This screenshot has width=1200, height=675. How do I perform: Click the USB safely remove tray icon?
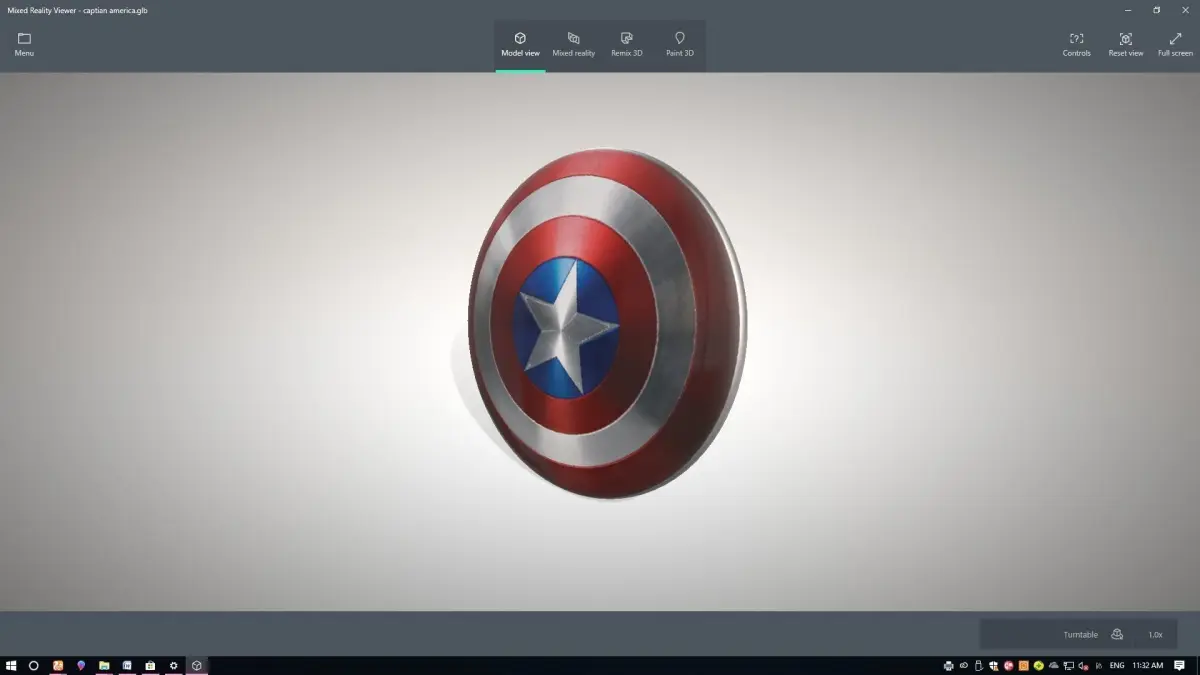(x=979, y=666)
